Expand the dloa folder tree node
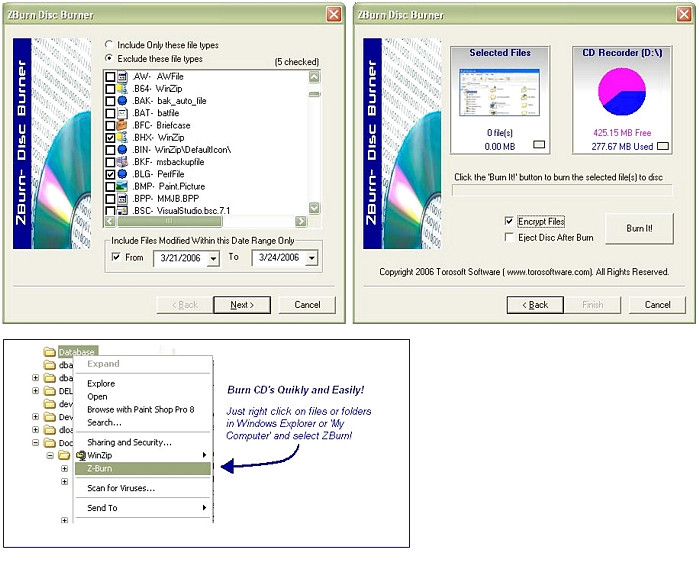 pyautogui.click(x=35, y=430)
